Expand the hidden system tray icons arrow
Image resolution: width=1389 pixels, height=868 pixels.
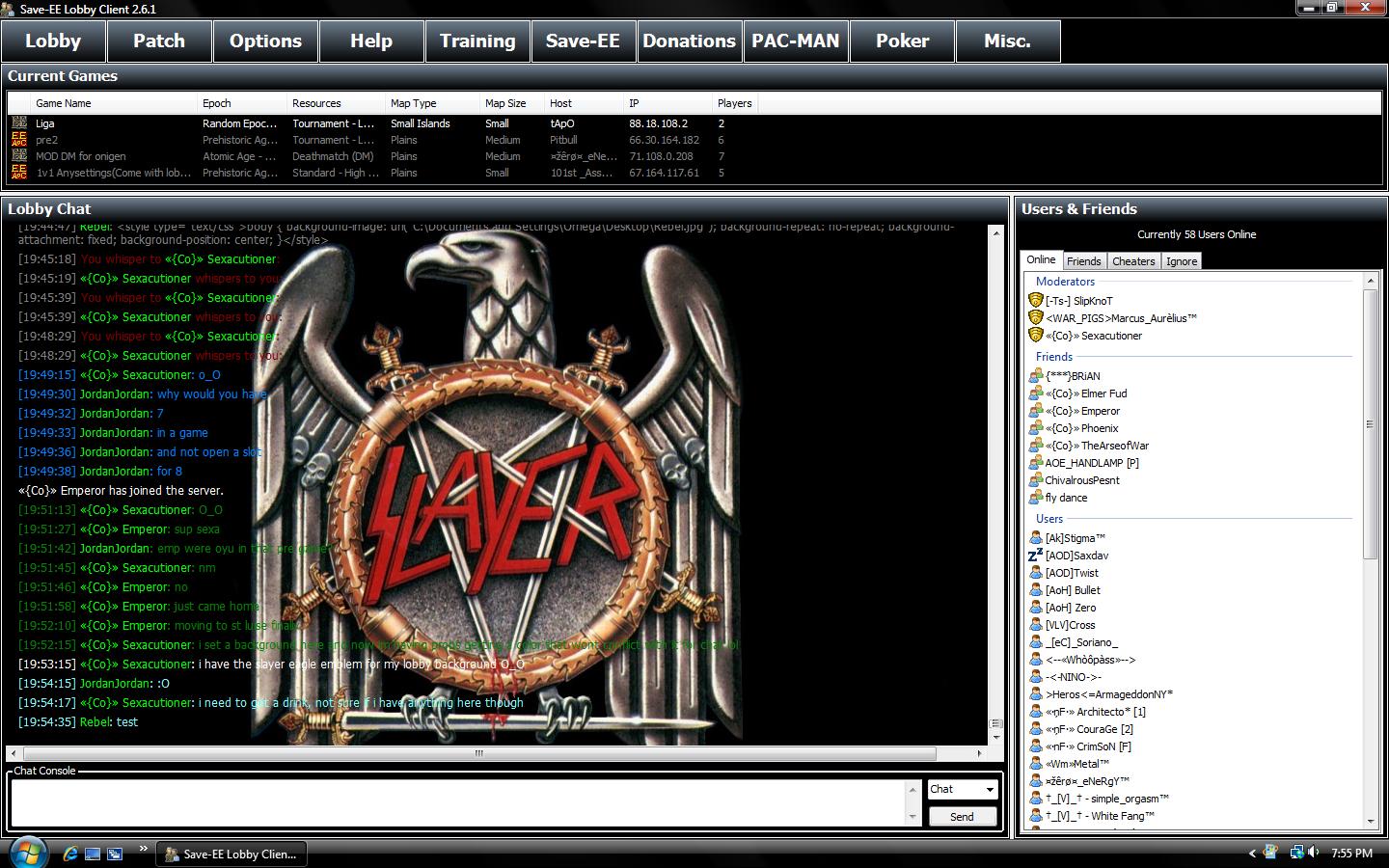(1252, 853)
